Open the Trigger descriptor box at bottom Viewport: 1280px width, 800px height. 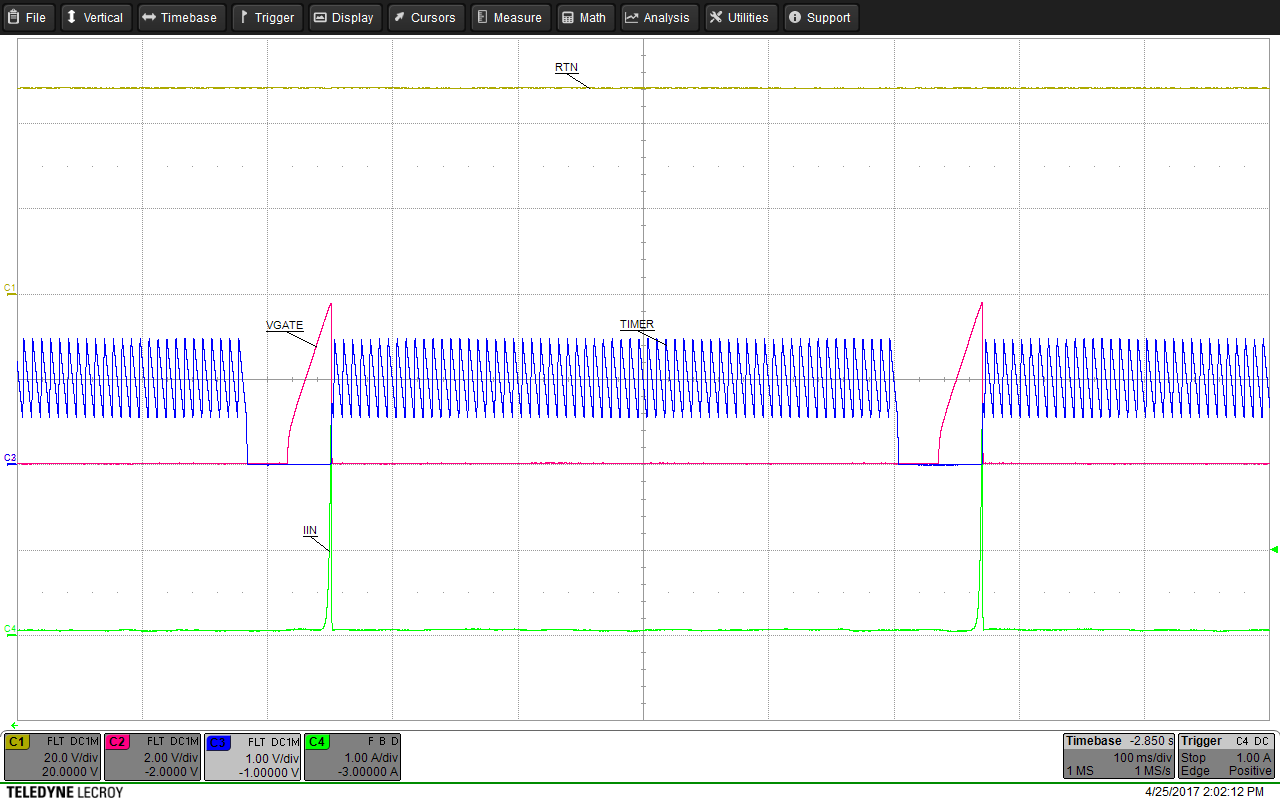click(1226, 757)
